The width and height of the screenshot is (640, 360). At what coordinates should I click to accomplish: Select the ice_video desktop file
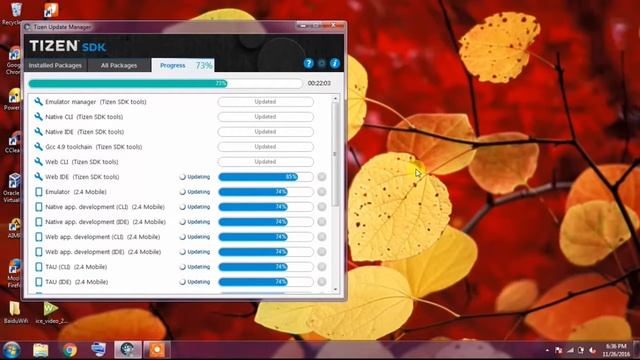[51, 313]
